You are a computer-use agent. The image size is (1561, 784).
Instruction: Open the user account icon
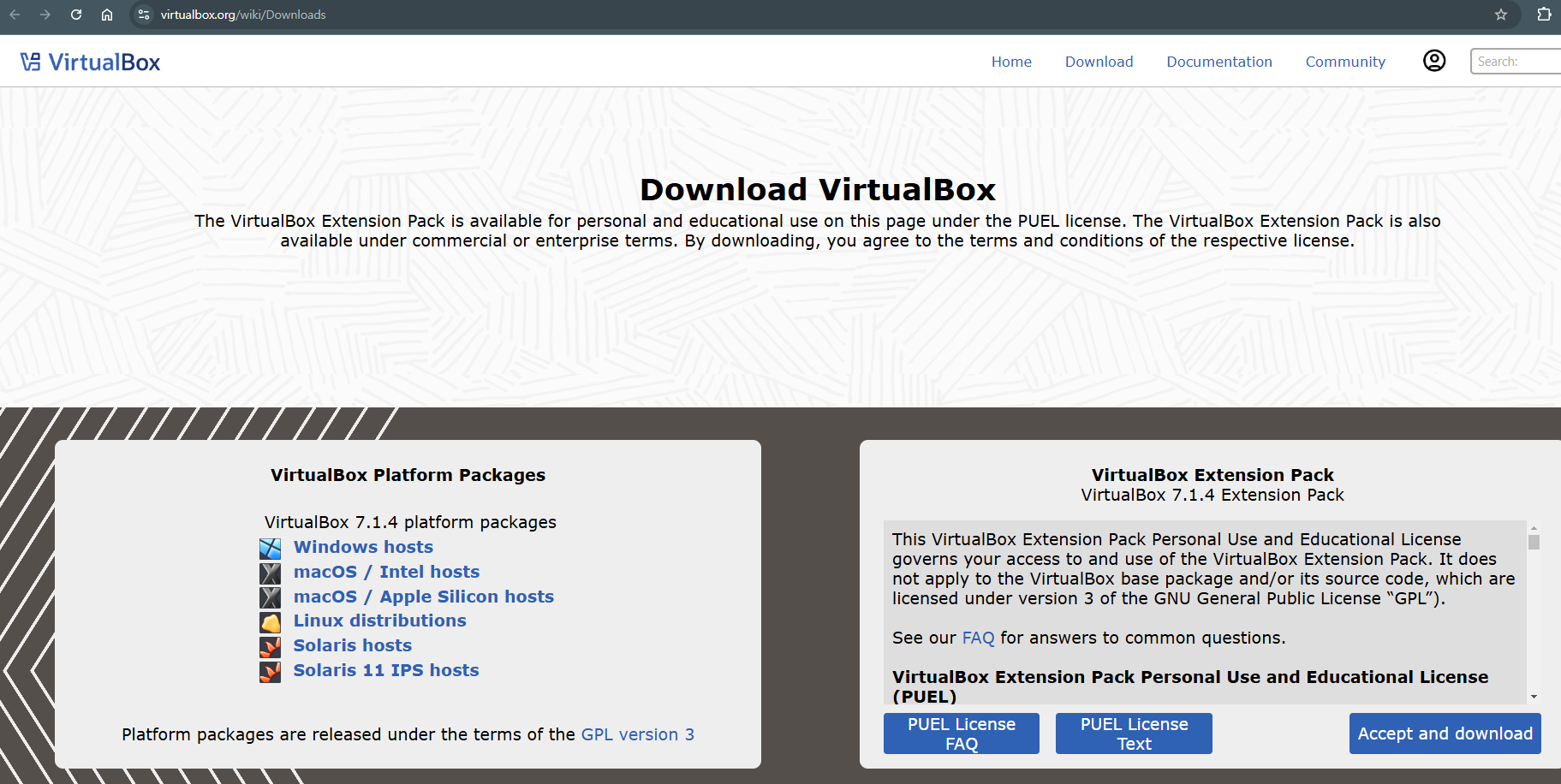click(x=1434, y=61)
